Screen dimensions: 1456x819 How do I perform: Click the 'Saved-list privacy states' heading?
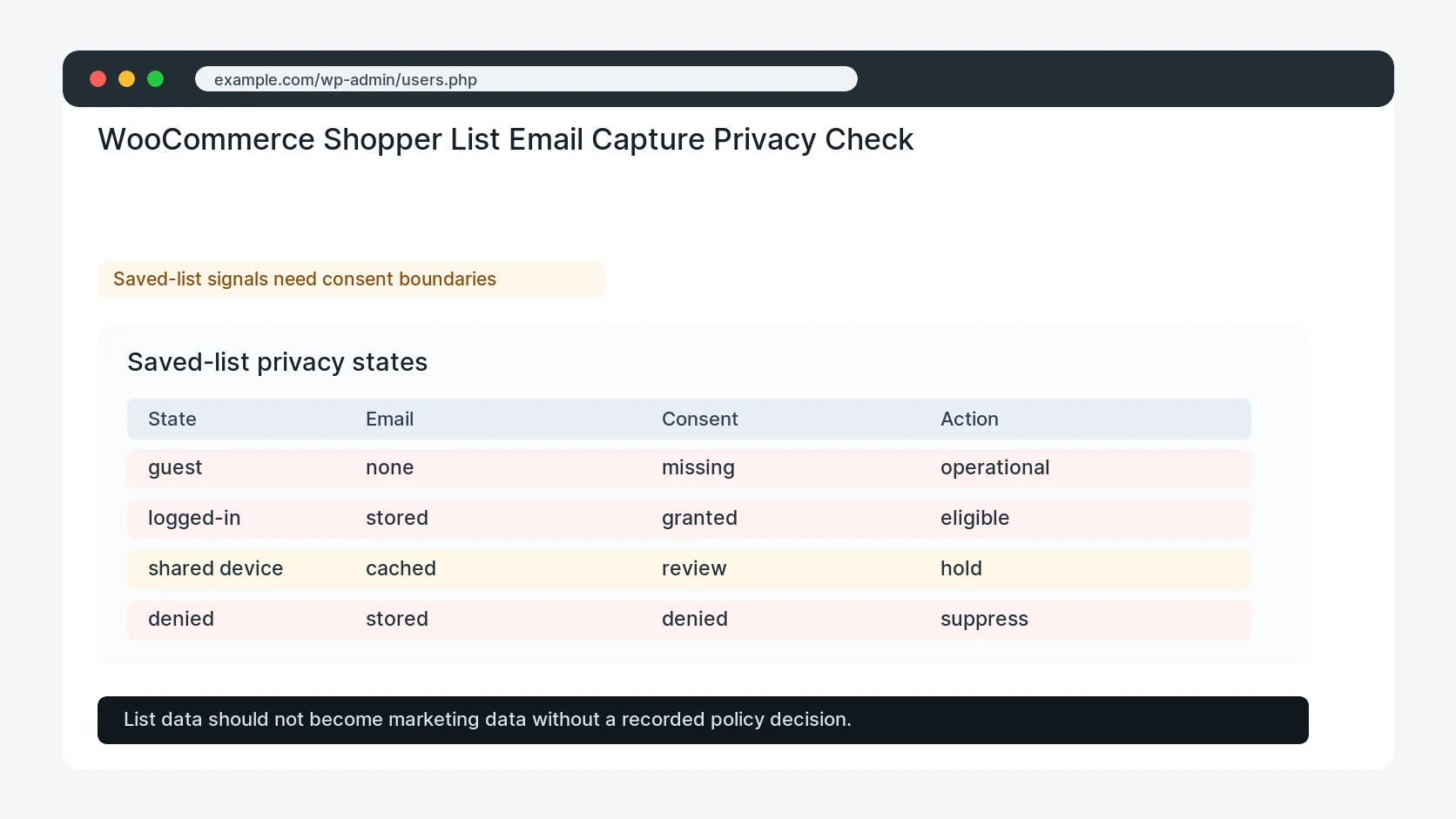pos(277,362)
